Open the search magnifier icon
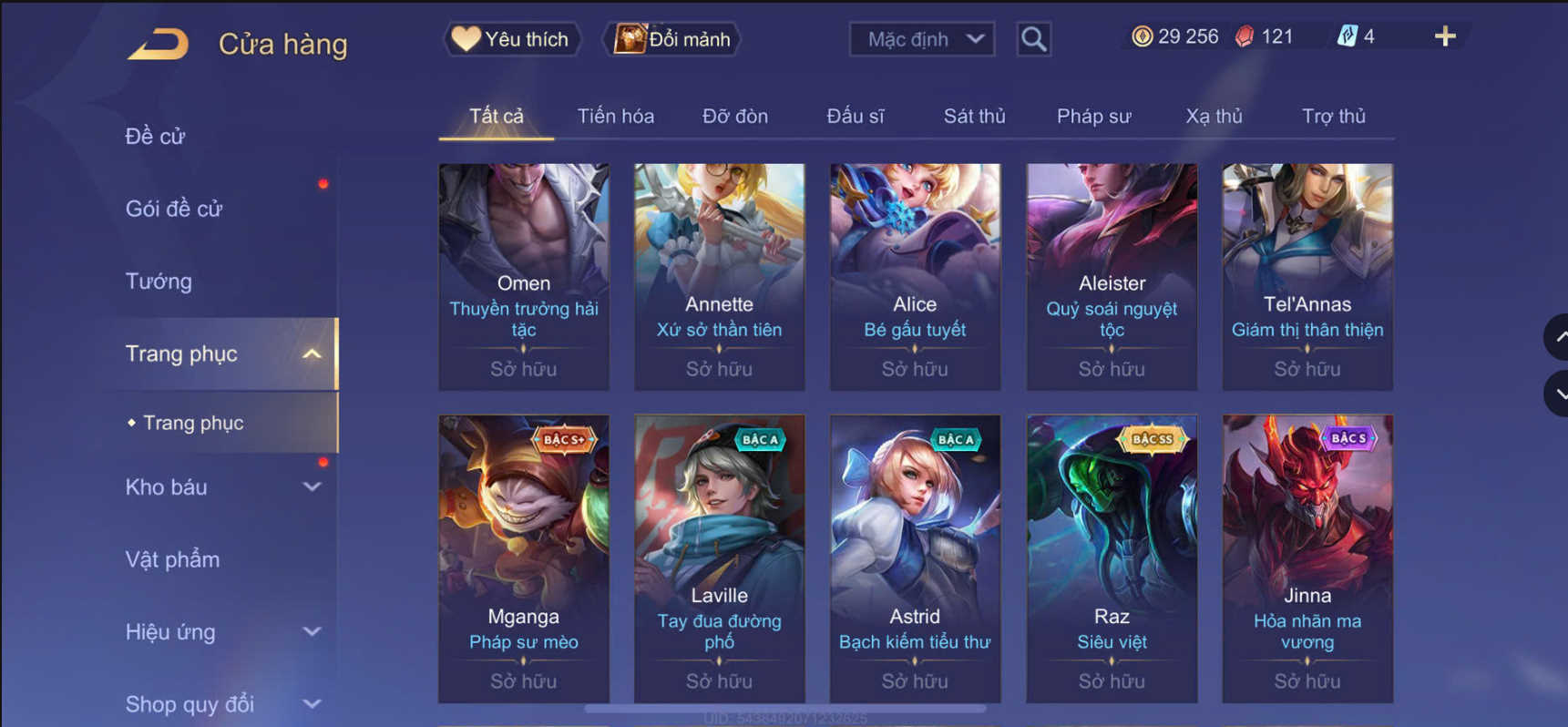This screenshot has width=1568, height=727. point(1033,39)
